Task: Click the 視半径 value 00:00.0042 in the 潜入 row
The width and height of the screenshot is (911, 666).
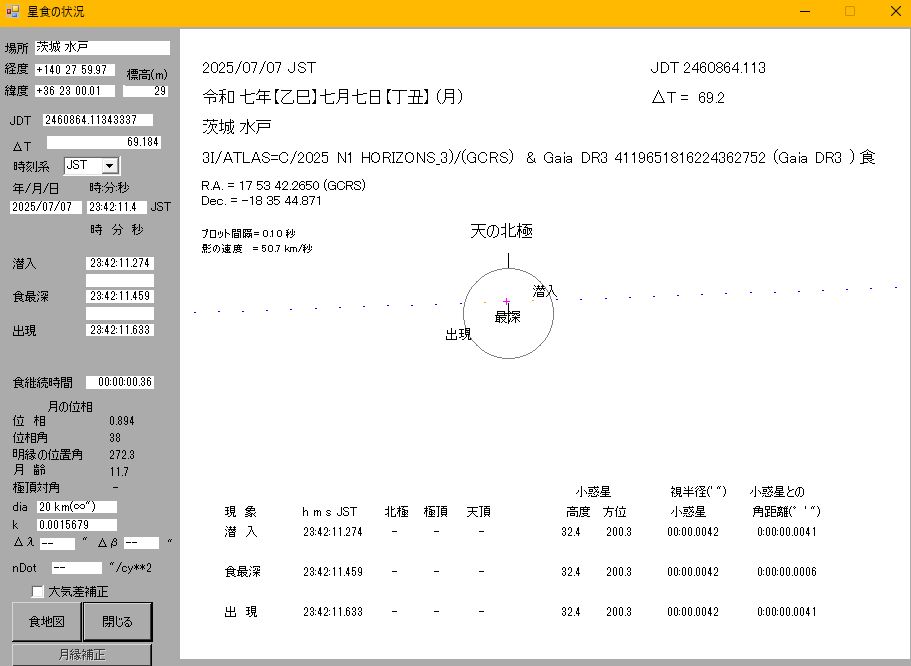Action: click(x=693, y=532)
